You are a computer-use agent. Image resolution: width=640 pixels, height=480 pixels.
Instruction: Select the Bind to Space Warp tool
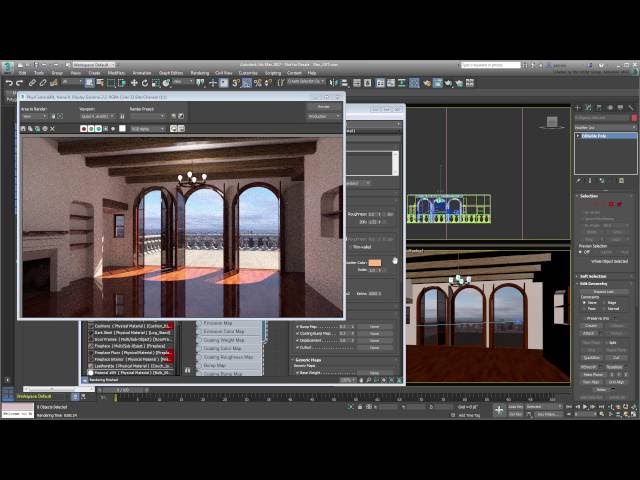(x=53, y=83)
